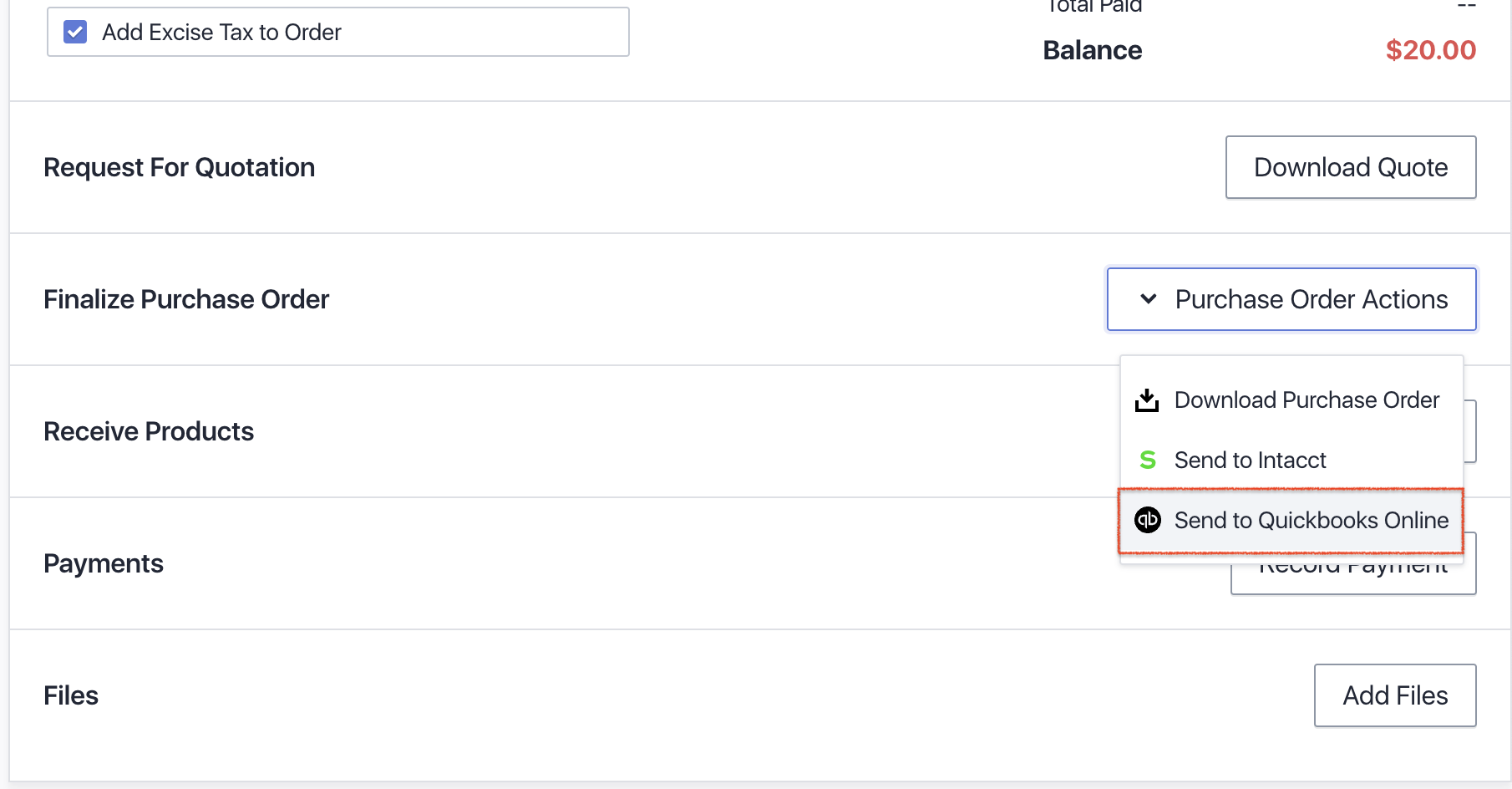Click the Request For Quotation heading

point(179,167)
